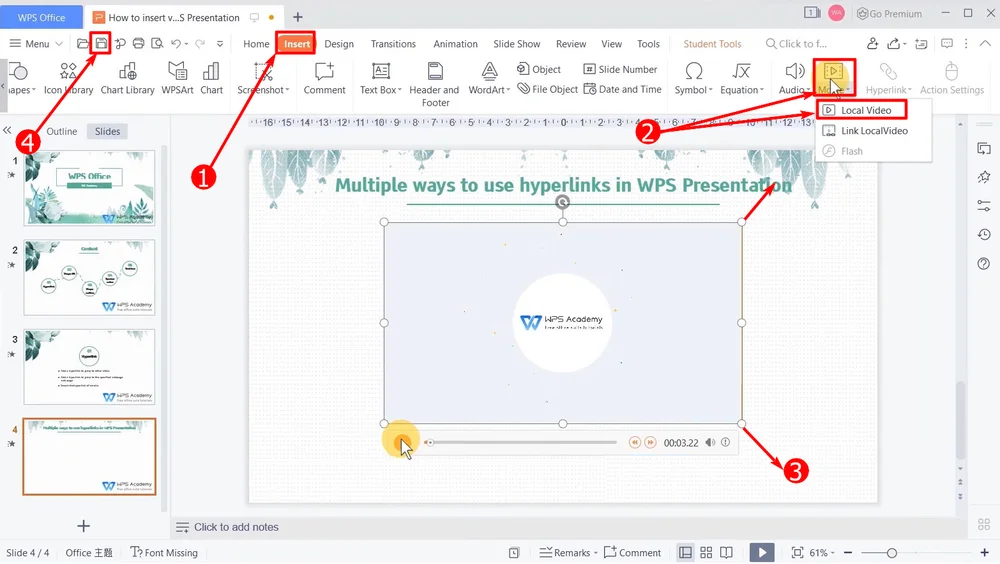Click the video progress slider
This screenshot has height=564, width=1000.
520,442
